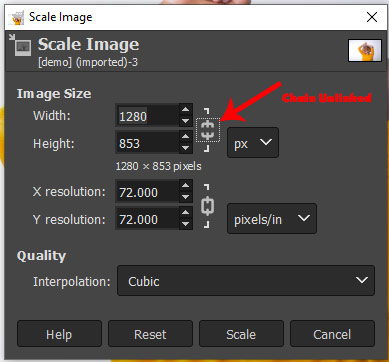Click into the Y resolution field
Viewport: 389px width, 362px height.
147,219
